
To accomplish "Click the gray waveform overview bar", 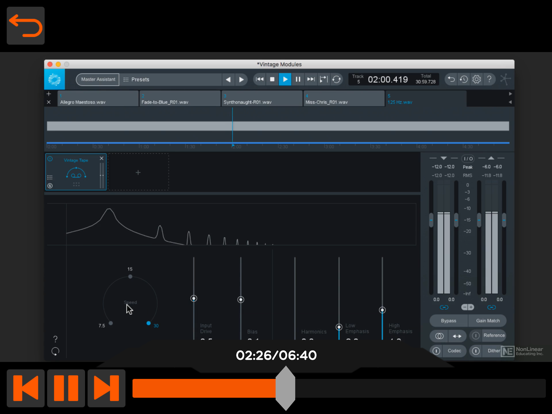I will pyautogui.click(x=278, y=126).
